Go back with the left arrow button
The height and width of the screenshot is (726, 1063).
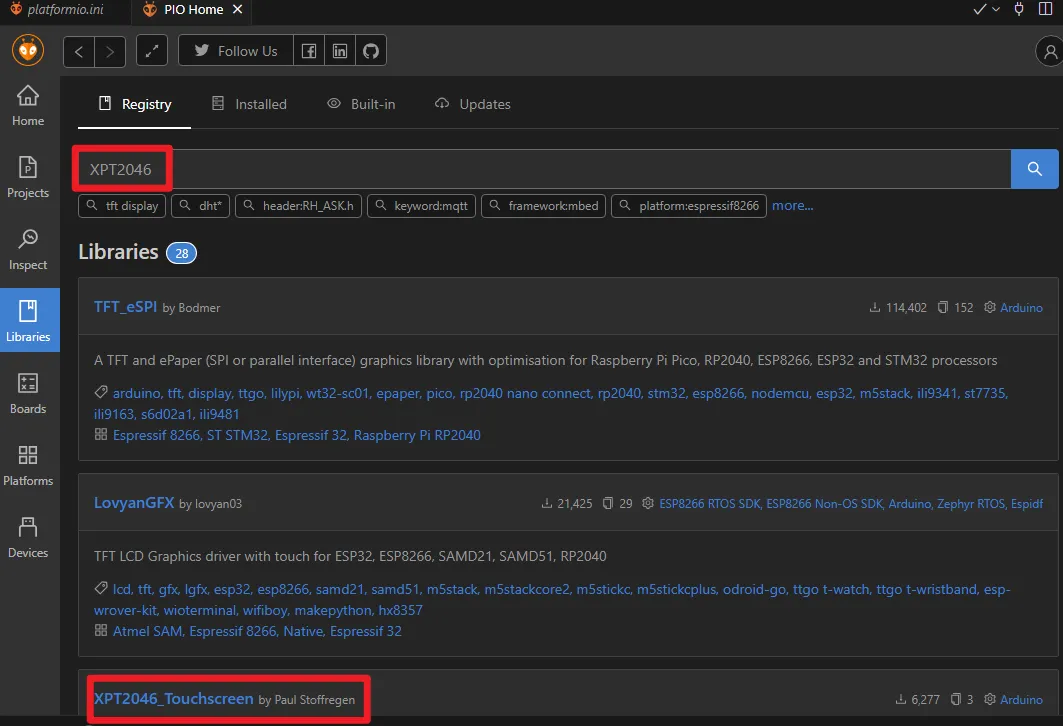79,51
